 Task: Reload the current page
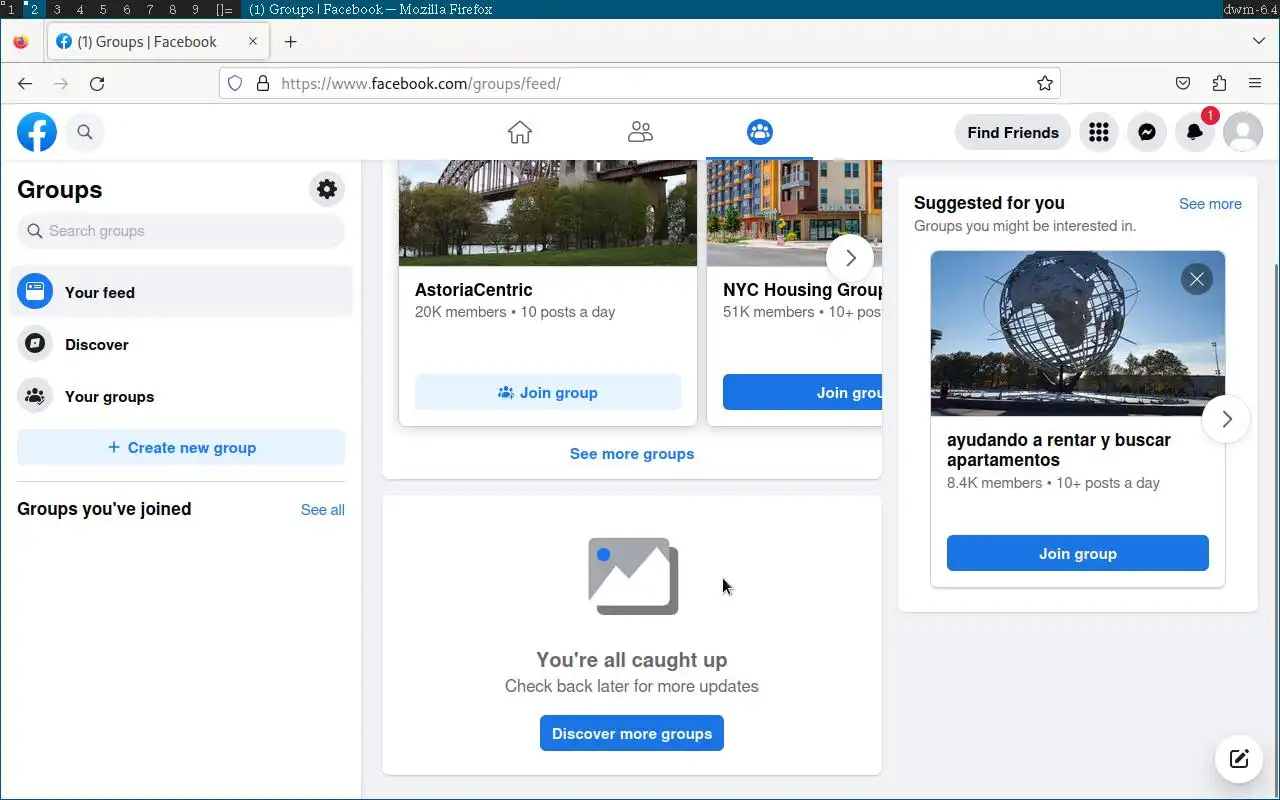97,84
